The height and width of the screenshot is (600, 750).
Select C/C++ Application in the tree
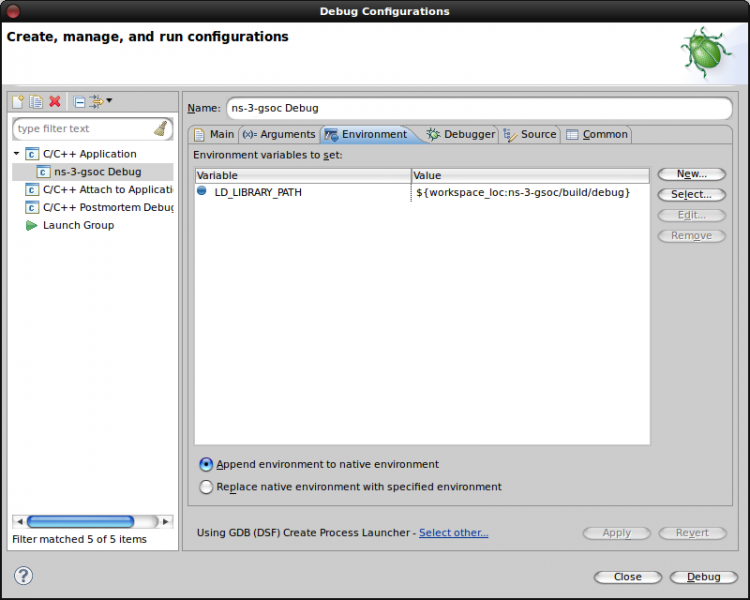point(89,154)
